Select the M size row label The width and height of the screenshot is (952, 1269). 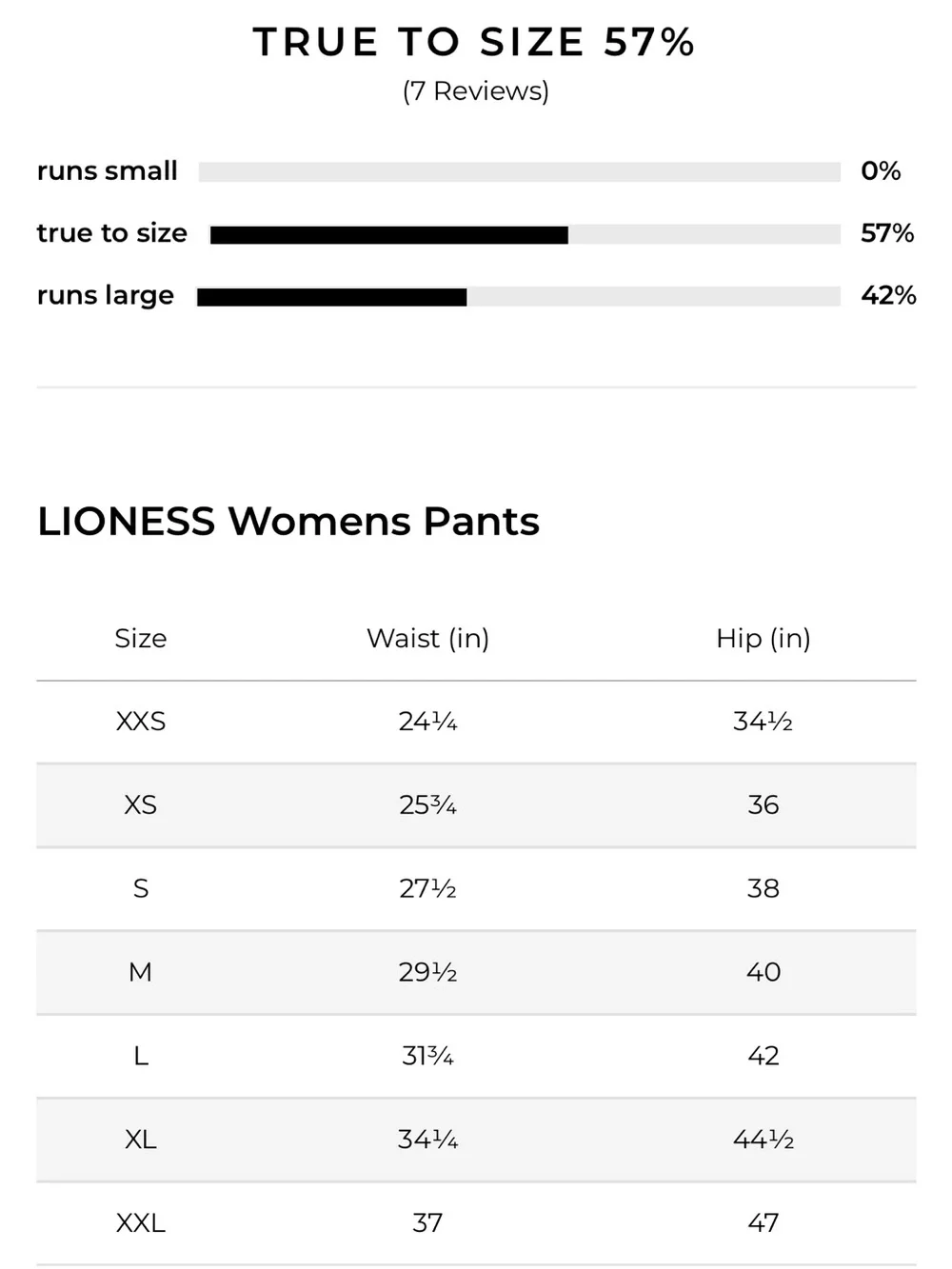pyautogui.click(x=141, y=972)
